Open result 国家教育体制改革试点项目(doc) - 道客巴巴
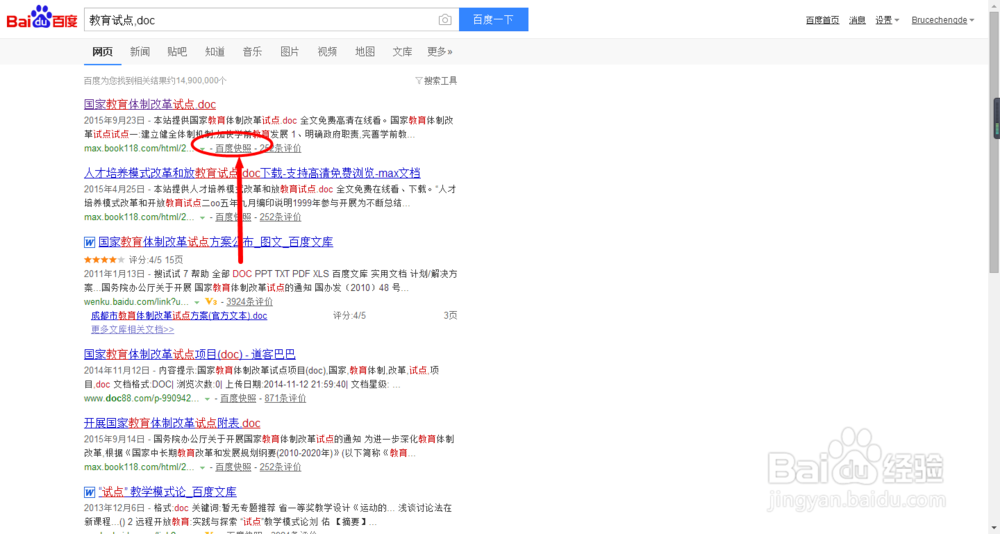Screen dimensions: 1000x534 (190, 355)
